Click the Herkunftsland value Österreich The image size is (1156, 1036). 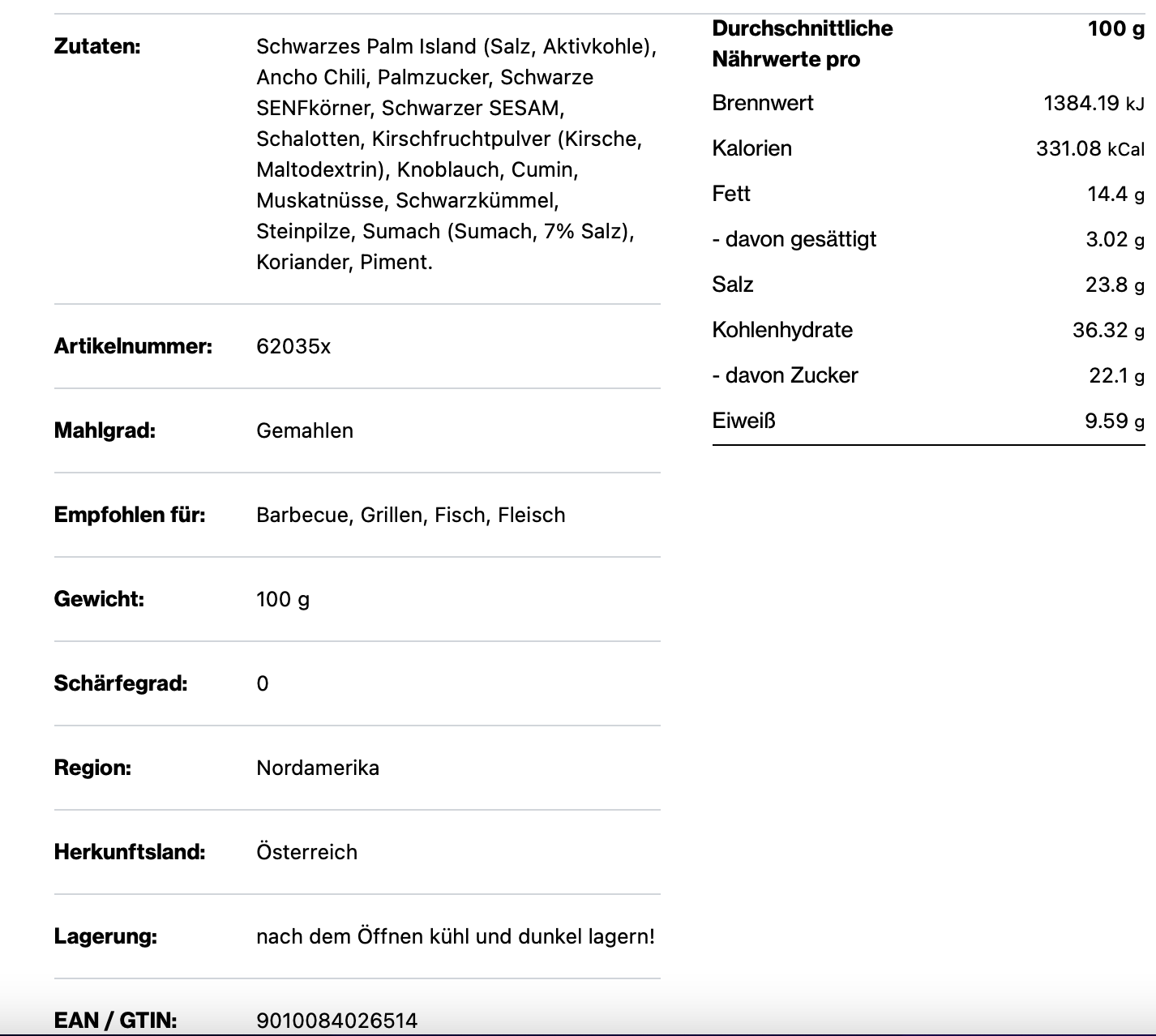pos(306,853)
